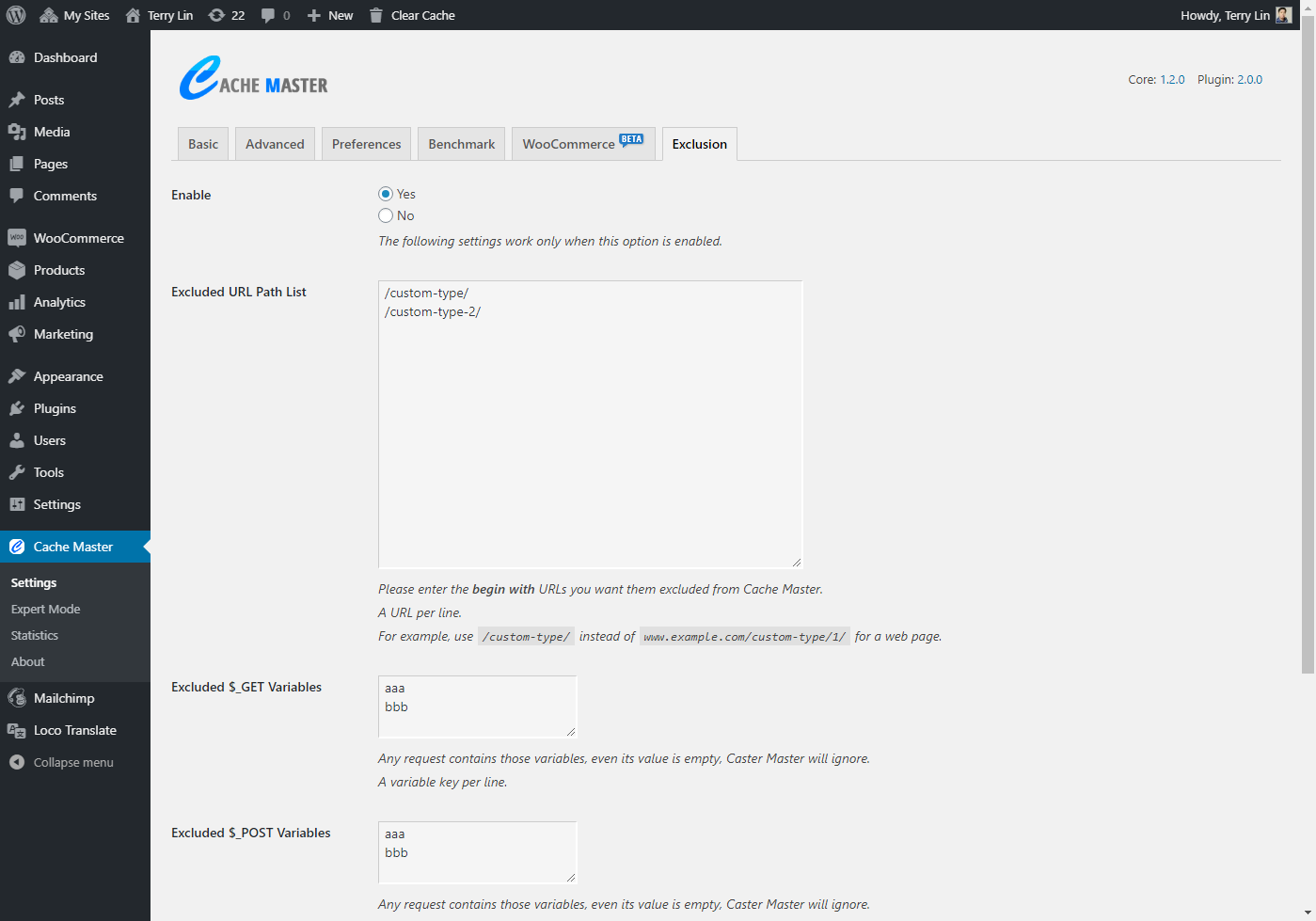Click the Plugins plug icon
This screenshot has width=1316, height=921.
17,408
